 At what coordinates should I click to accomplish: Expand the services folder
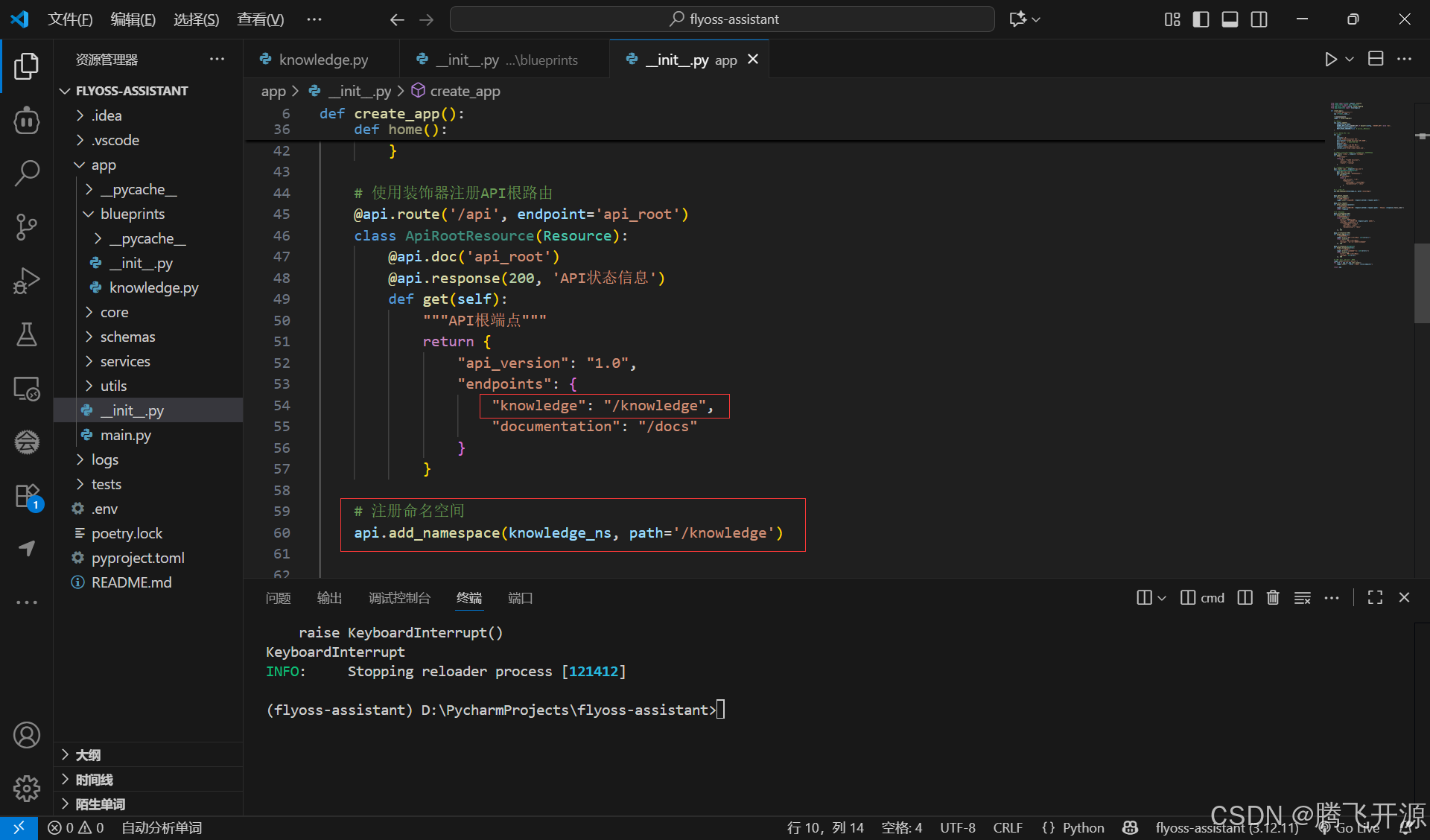(x=125, y=361)
